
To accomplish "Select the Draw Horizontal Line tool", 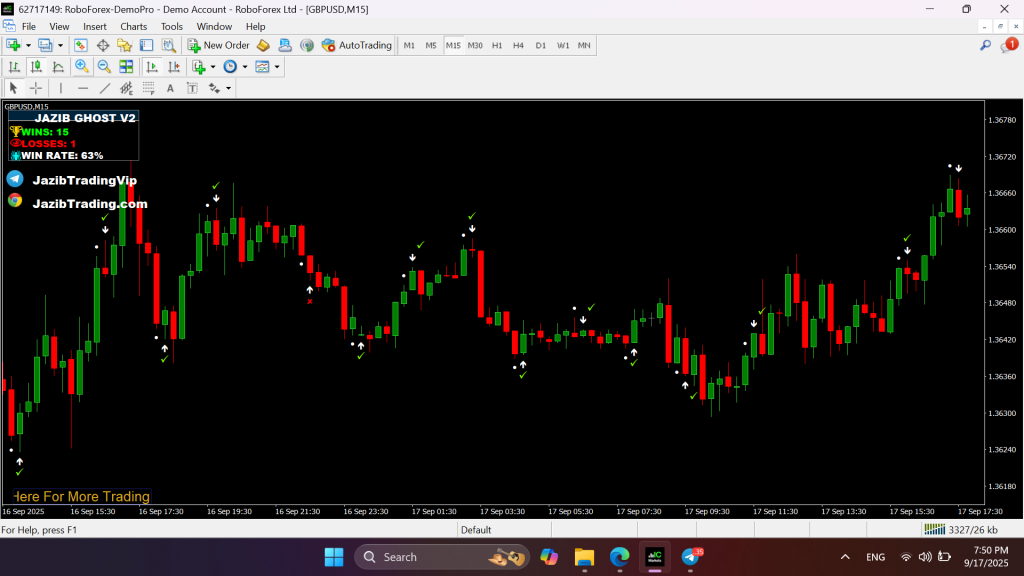I will click(x=83, y=88).
